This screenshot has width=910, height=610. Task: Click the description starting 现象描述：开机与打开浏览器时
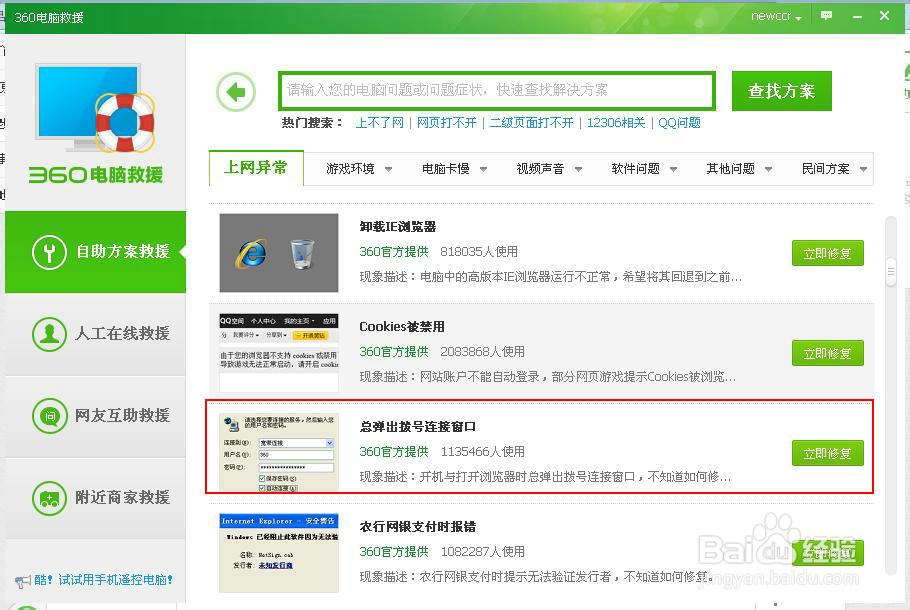(x=545, y=477)
